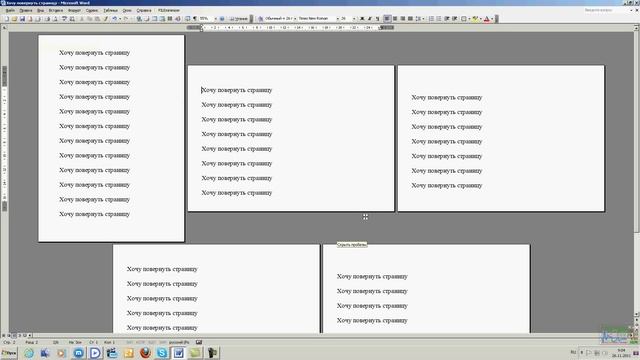Click the help question input field
Viewport: 640px width, 360px height.
tap(604, 10)
